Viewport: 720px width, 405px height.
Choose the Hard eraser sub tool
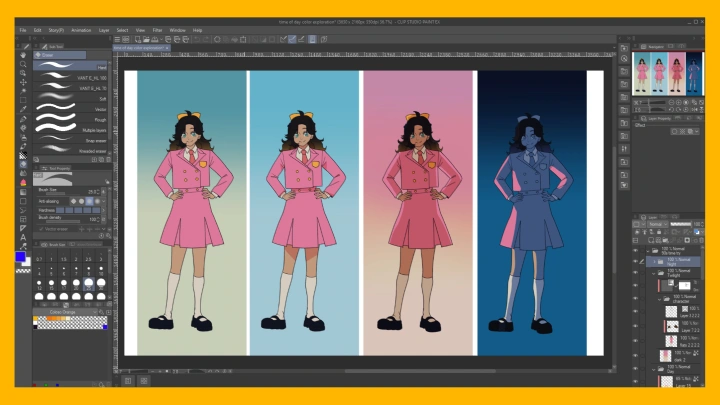(70, 66)
